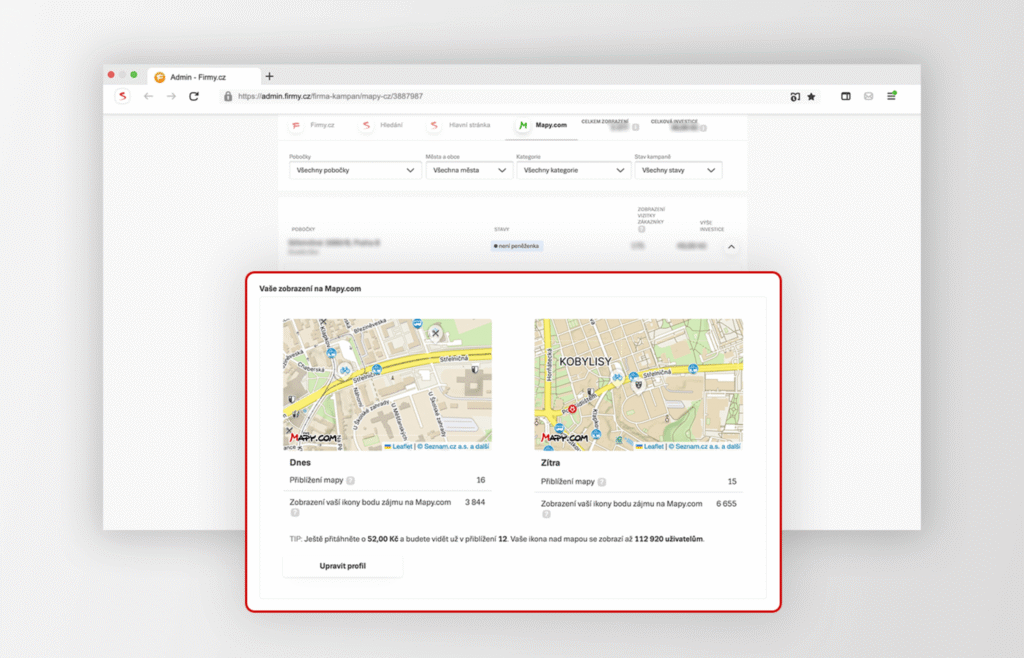
Task: Click the red circular marker on Zítra map
Action: coord(572,409)
